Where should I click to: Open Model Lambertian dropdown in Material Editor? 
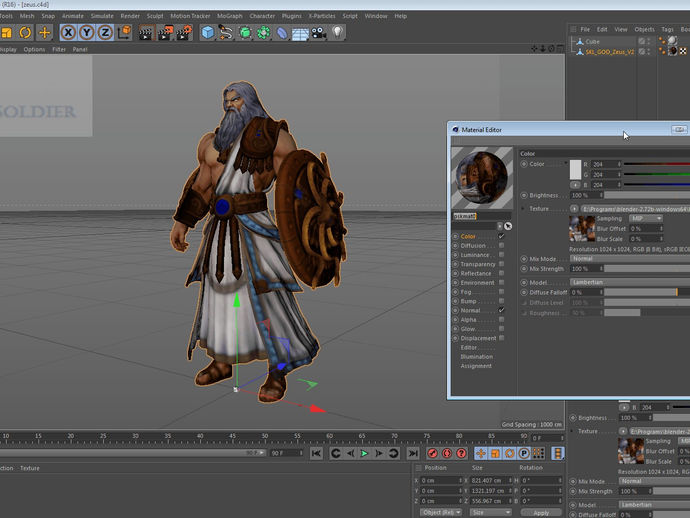(x=630, y=282)
